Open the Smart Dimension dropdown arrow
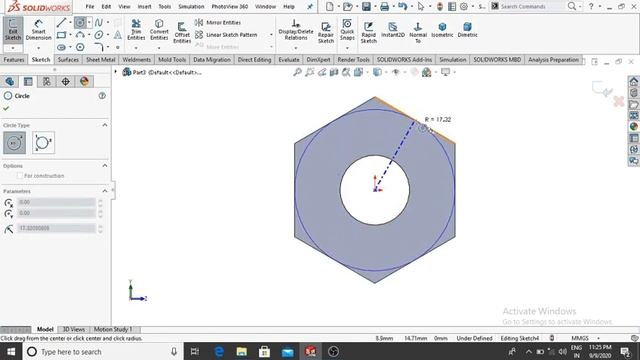 (x=38, y=48)
